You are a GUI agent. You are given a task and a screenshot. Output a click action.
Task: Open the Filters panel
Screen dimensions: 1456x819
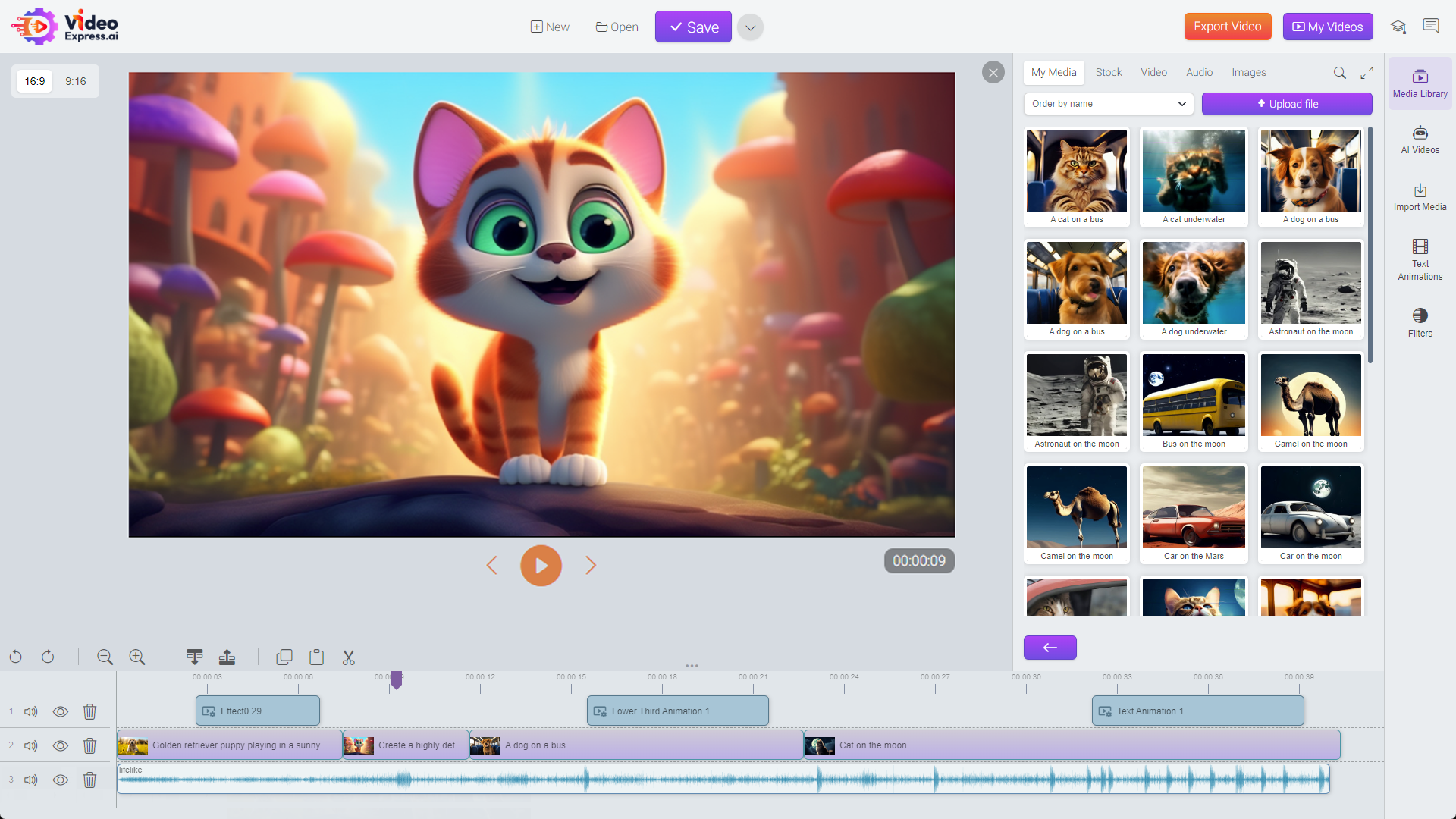1420,322
